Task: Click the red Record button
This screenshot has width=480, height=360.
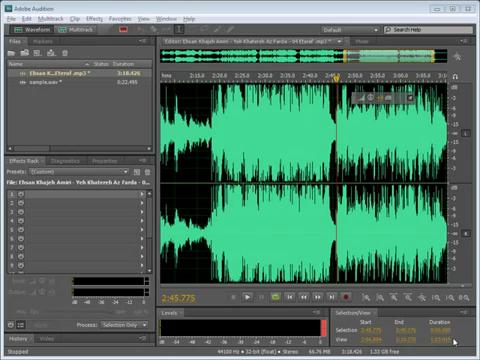Action: [346, 297]
